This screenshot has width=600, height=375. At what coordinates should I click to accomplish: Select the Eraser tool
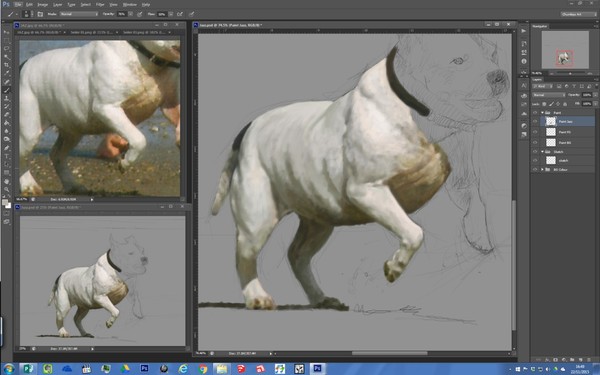point(7,115)
